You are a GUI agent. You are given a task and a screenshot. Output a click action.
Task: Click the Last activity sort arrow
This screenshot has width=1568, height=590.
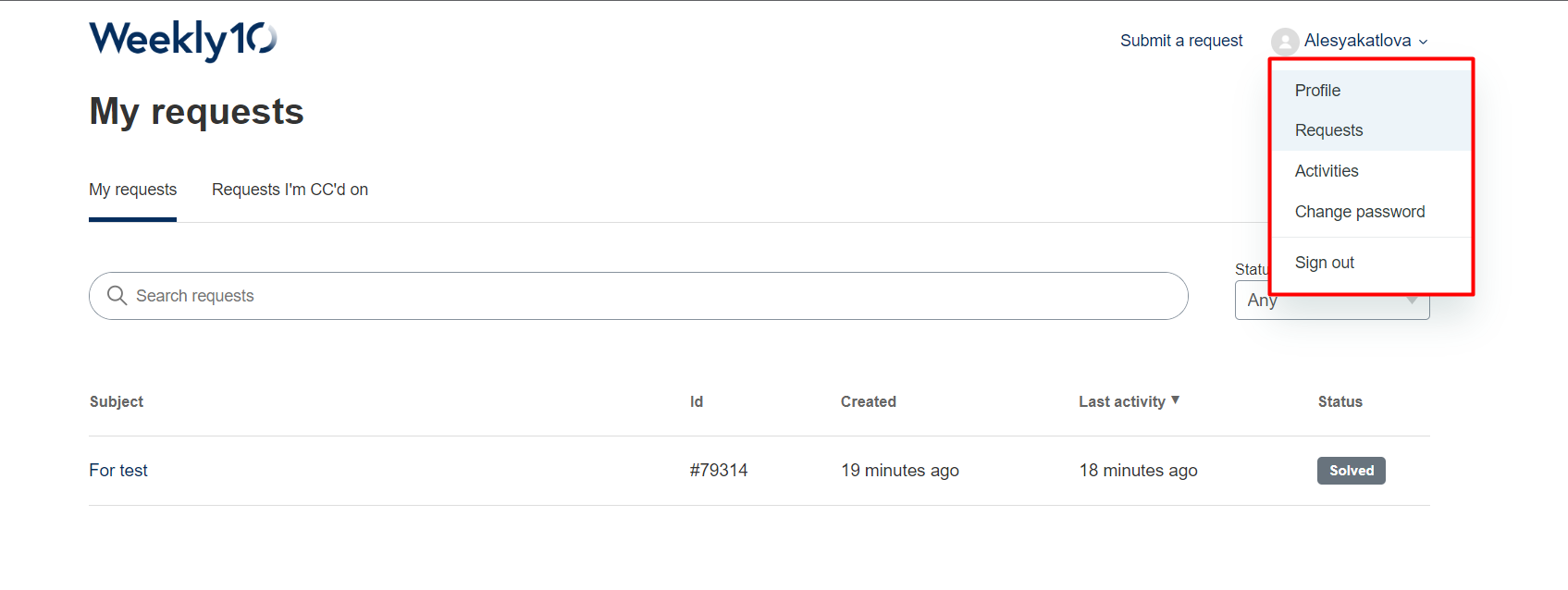(1176, 400)
